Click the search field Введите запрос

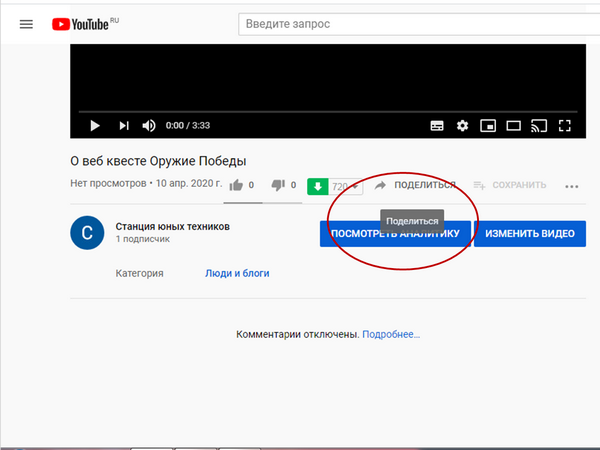[x=419, y=24]
